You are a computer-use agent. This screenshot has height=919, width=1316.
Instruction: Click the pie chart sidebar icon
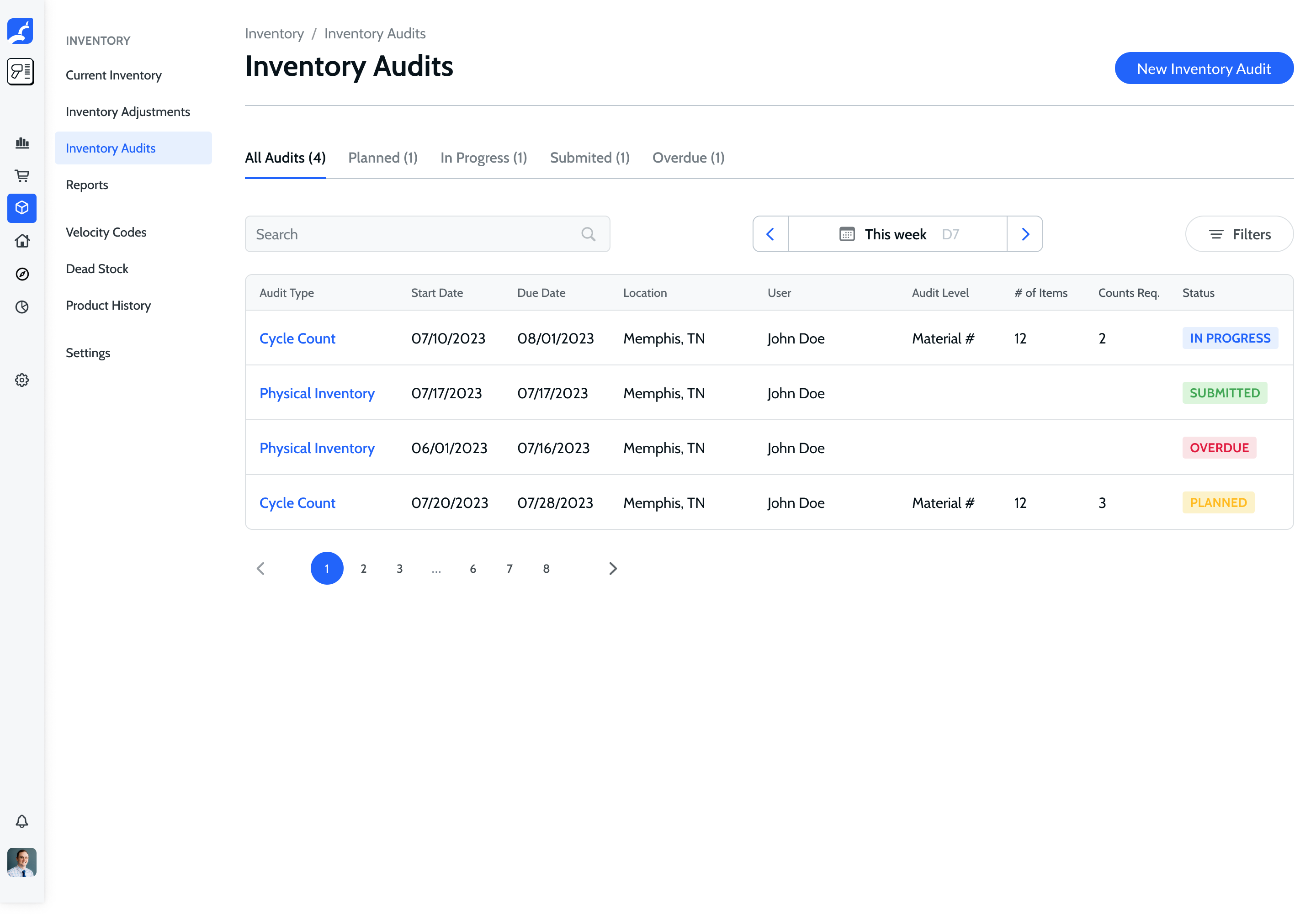[22, 307]
